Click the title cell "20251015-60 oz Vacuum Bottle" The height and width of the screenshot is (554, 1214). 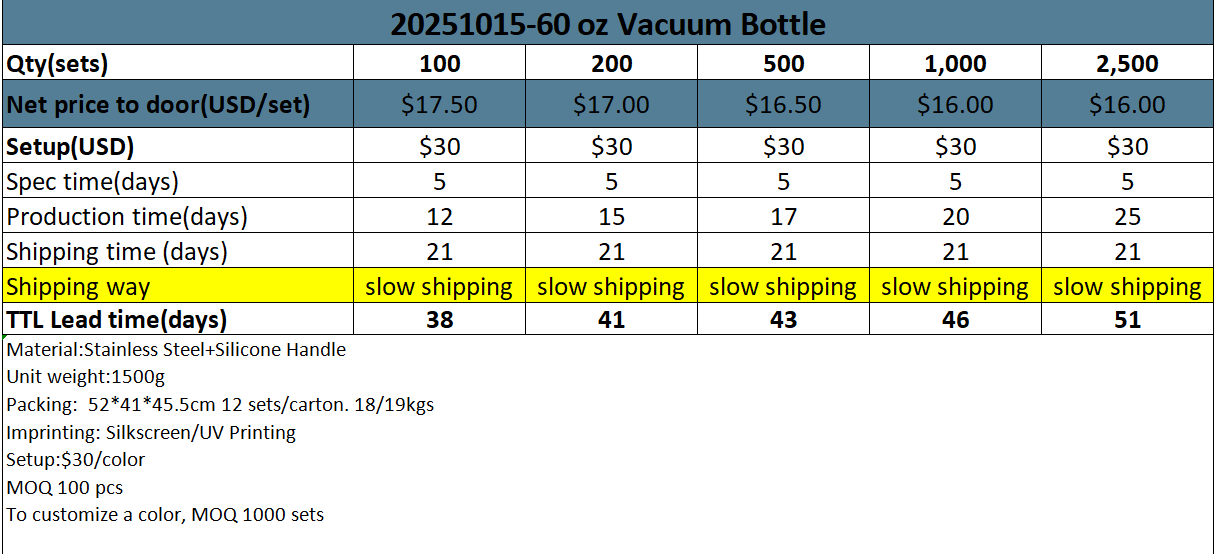[x=607, y=23]
